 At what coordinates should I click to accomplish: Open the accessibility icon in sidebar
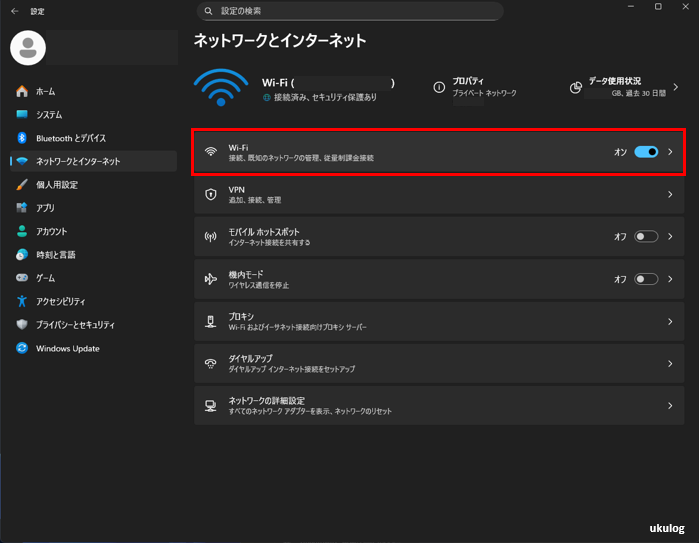pos(22,301)
